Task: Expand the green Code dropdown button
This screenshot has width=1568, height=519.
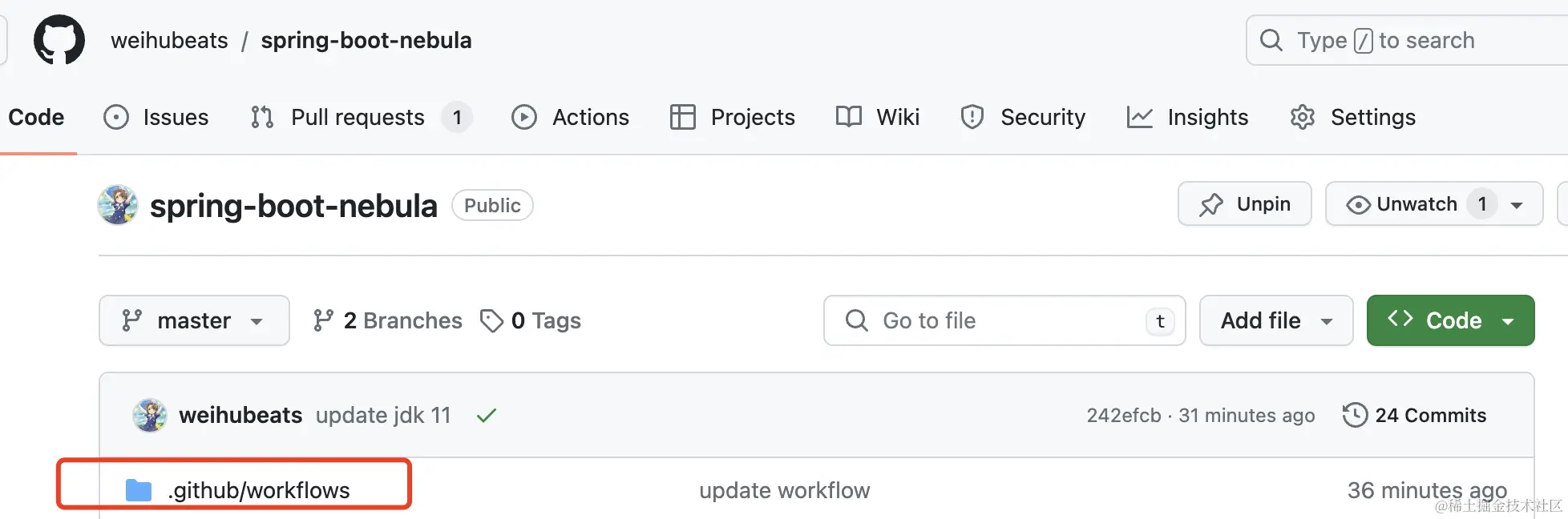Action: tap(1450, 320)
